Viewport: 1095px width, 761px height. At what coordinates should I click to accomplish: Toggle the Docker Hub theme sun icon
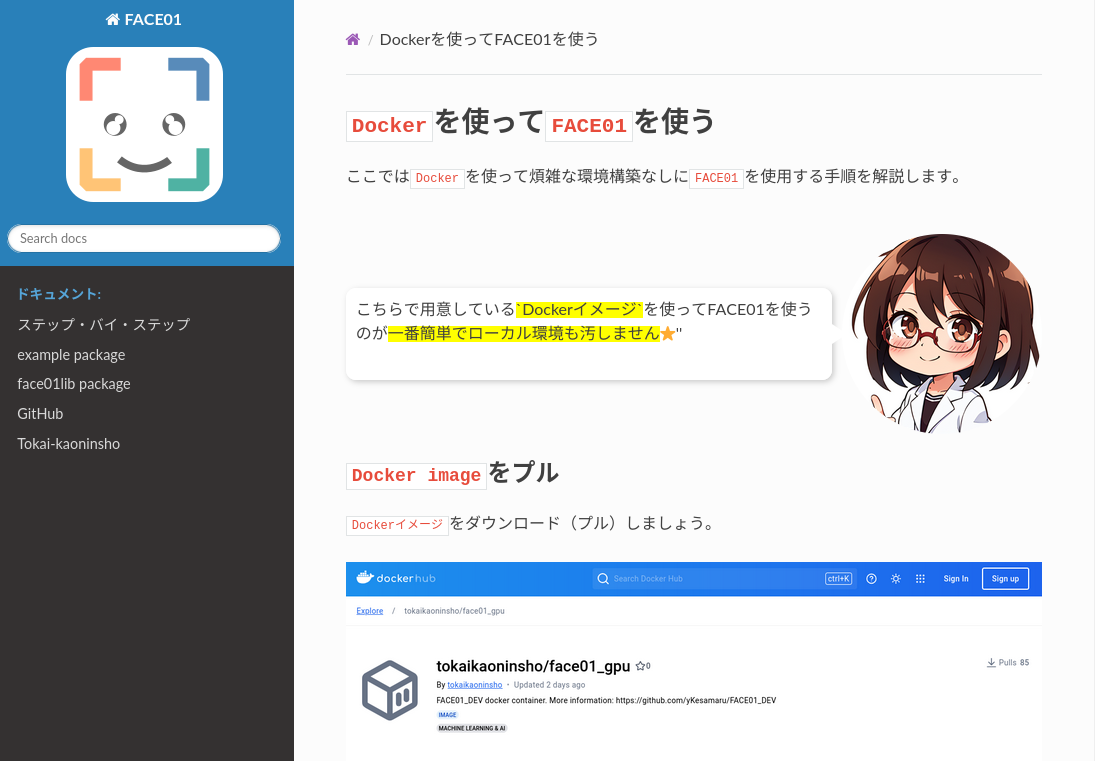pos(896,579)
